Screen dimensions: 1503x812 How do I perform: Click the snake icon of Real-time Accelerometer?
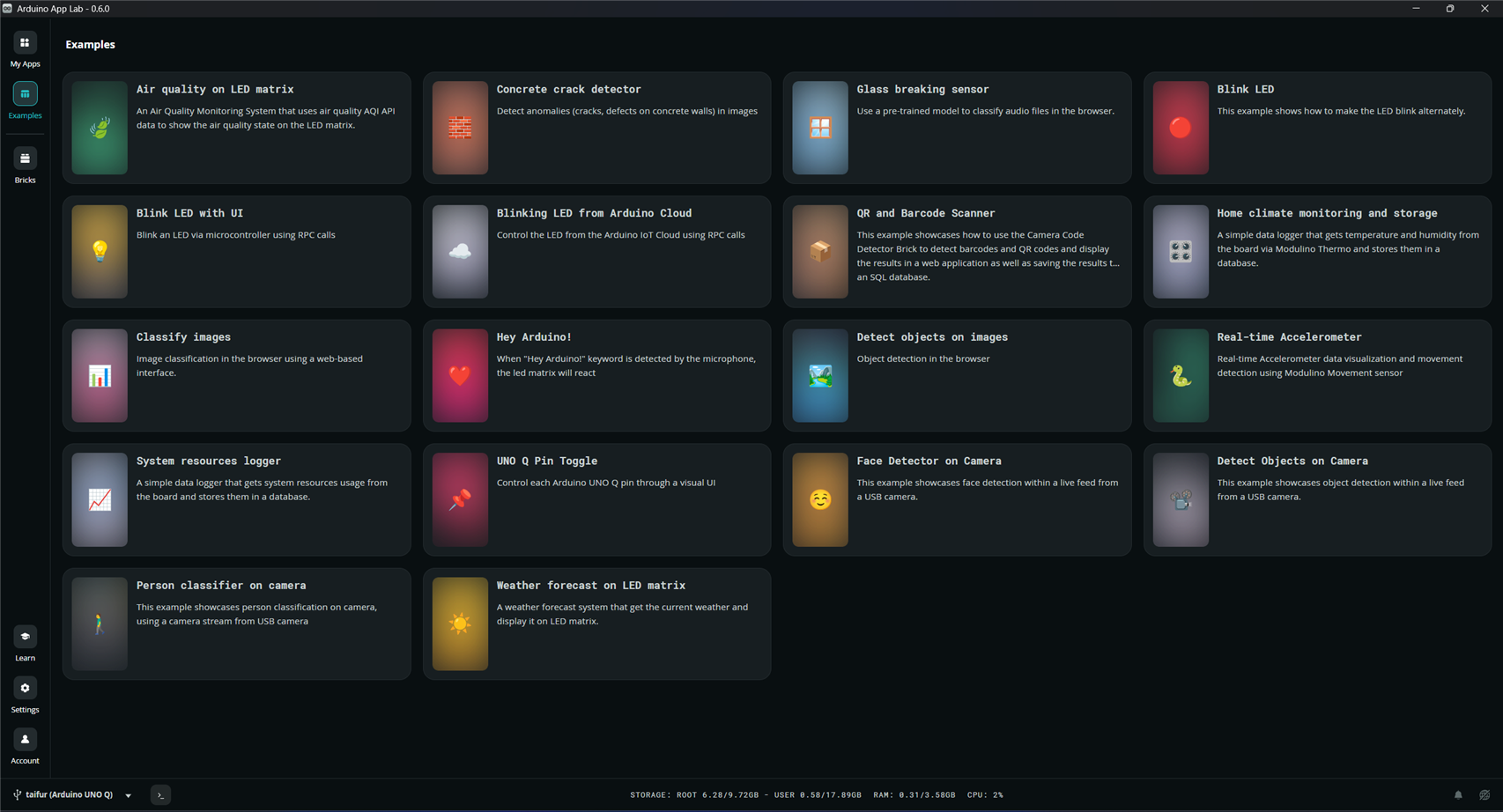[x=1181, y=376]
